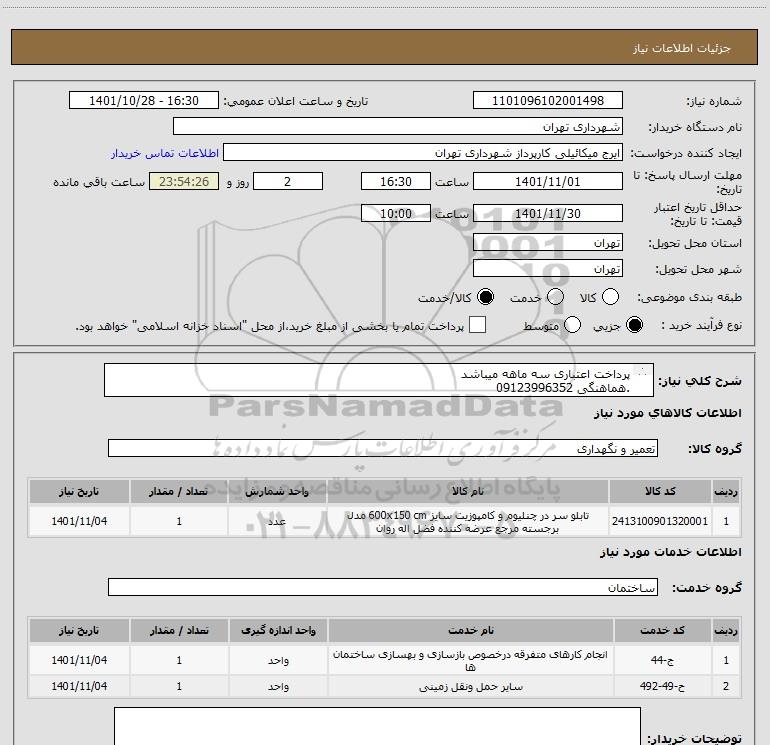Click the شماره نیاز field 1101096102001498
Image resolution: width=770 pixels, height=745 pixels.
point(548,101)
